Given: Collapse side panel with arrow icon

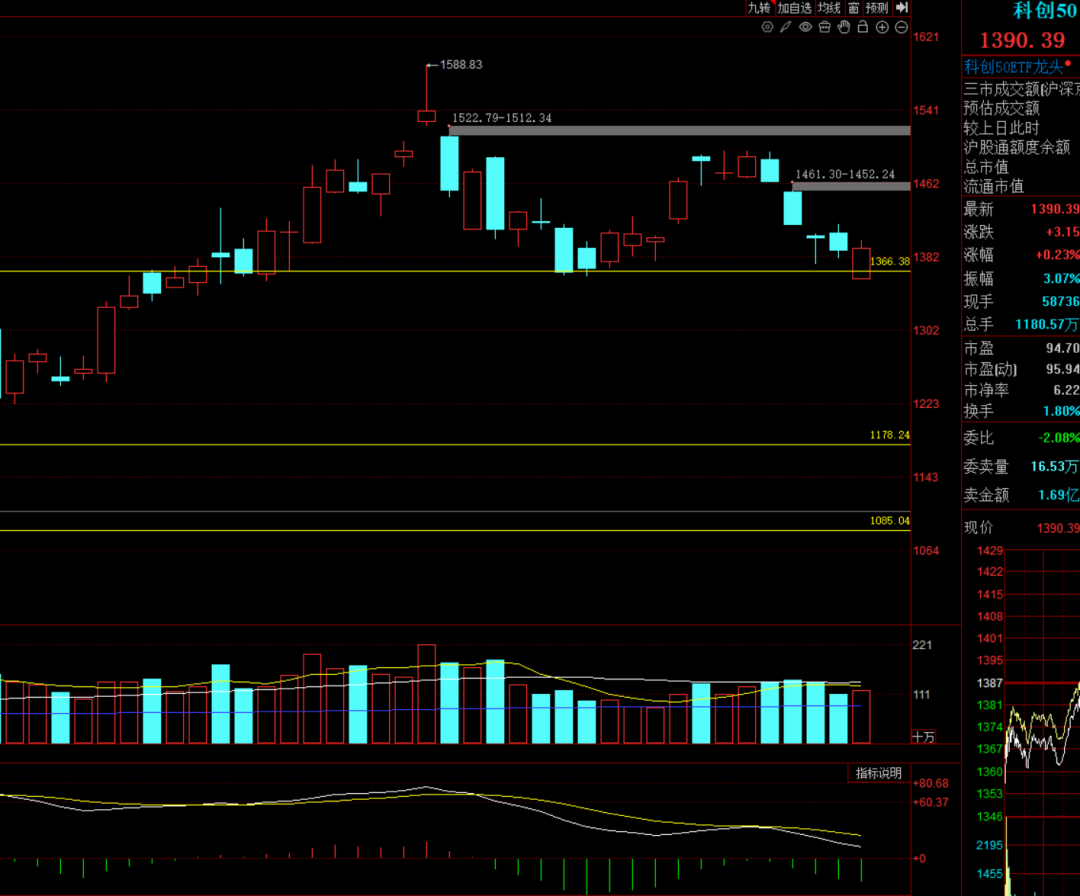Looking at the screenshot, I should (903, 8).
